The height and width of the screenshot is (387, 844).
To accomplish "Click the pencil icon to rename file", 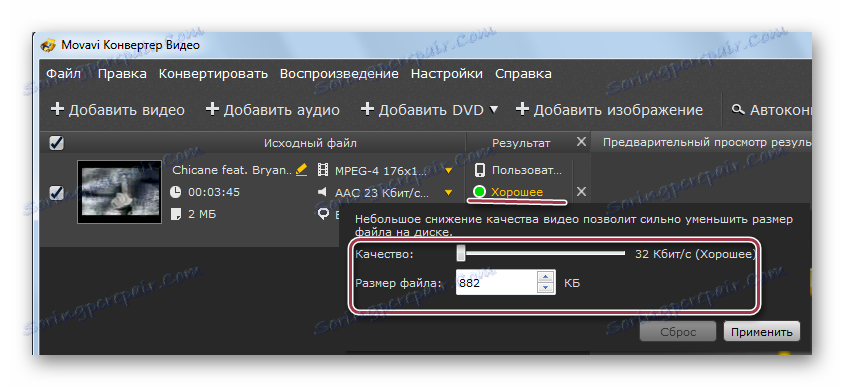I will pyautogui.click(x=302, y=171).
